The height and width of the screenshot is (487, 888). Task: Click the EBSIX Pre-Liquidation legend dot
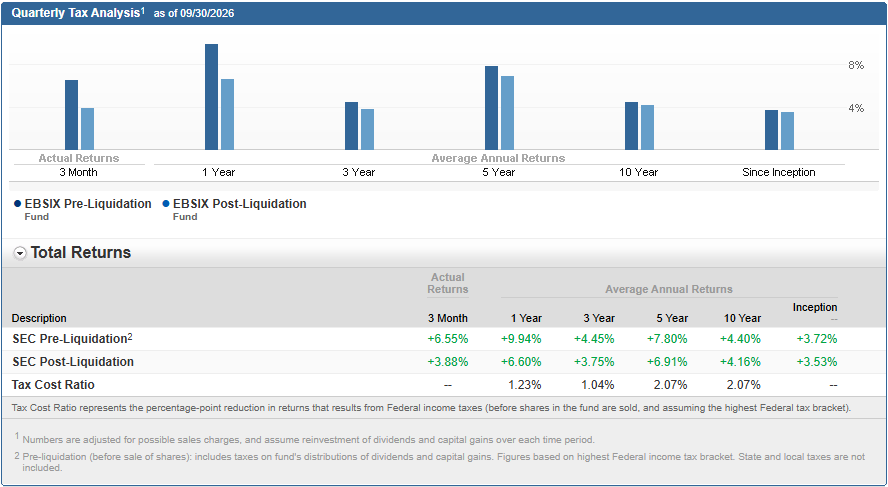click(18, 204)
